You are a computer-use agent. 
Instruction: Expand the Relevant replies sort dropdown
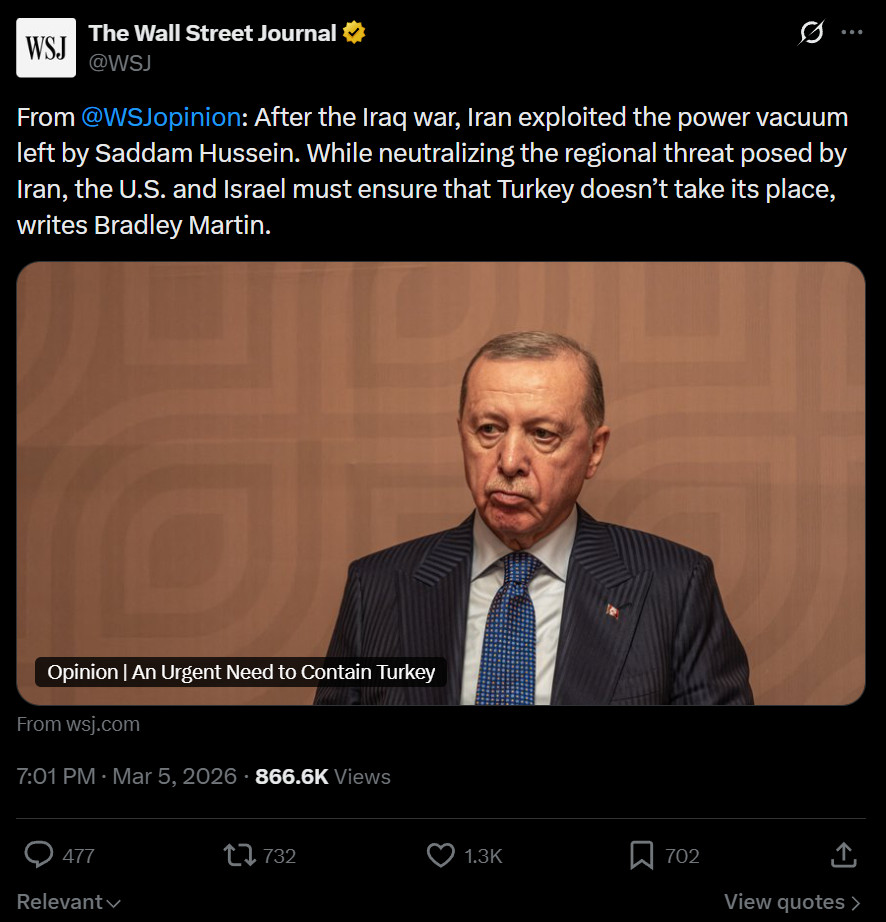(69, 901)
